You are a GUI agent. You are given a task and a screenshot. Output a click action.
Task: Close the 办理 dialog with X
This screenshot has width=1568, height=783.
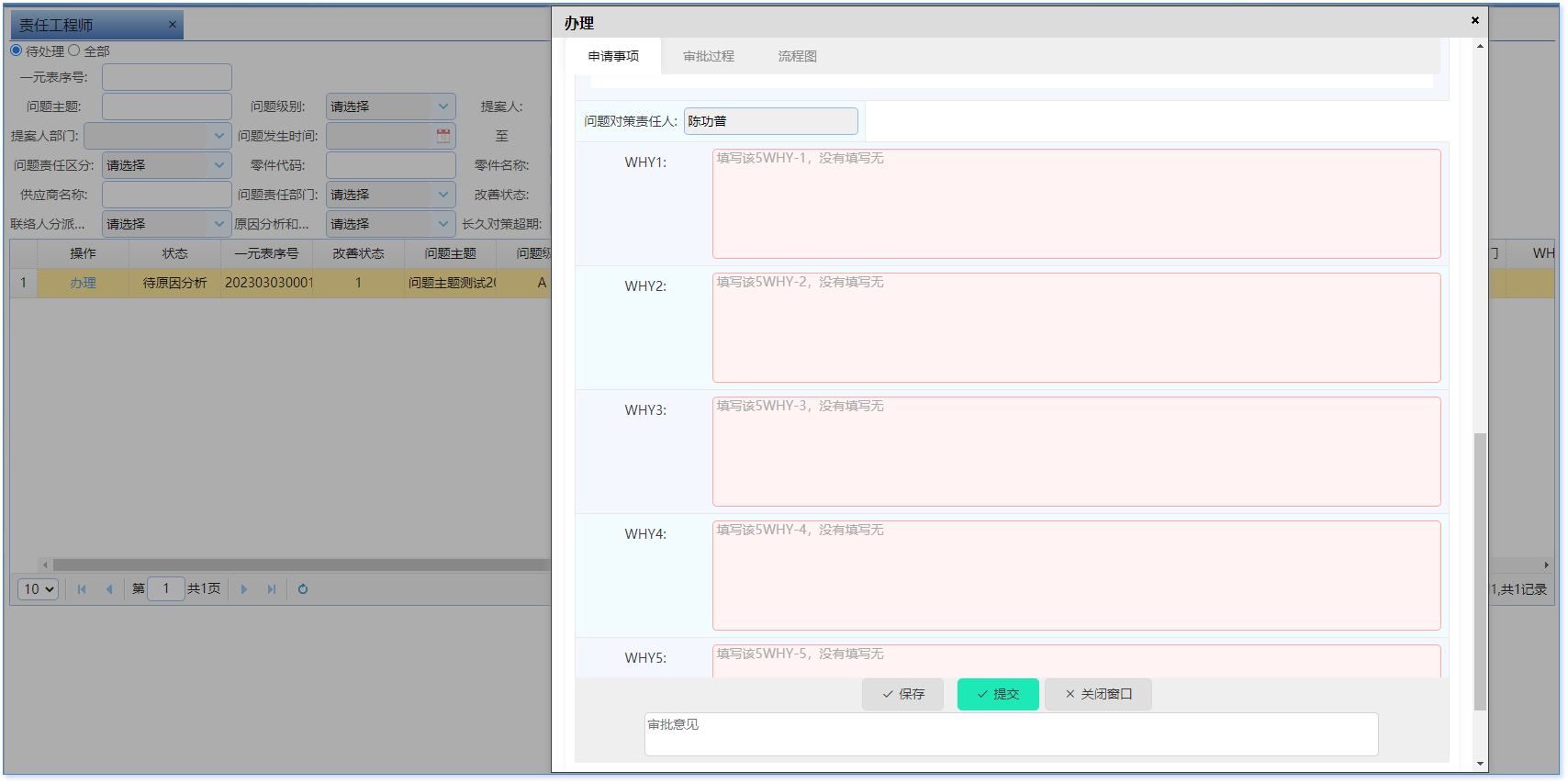1474,20
